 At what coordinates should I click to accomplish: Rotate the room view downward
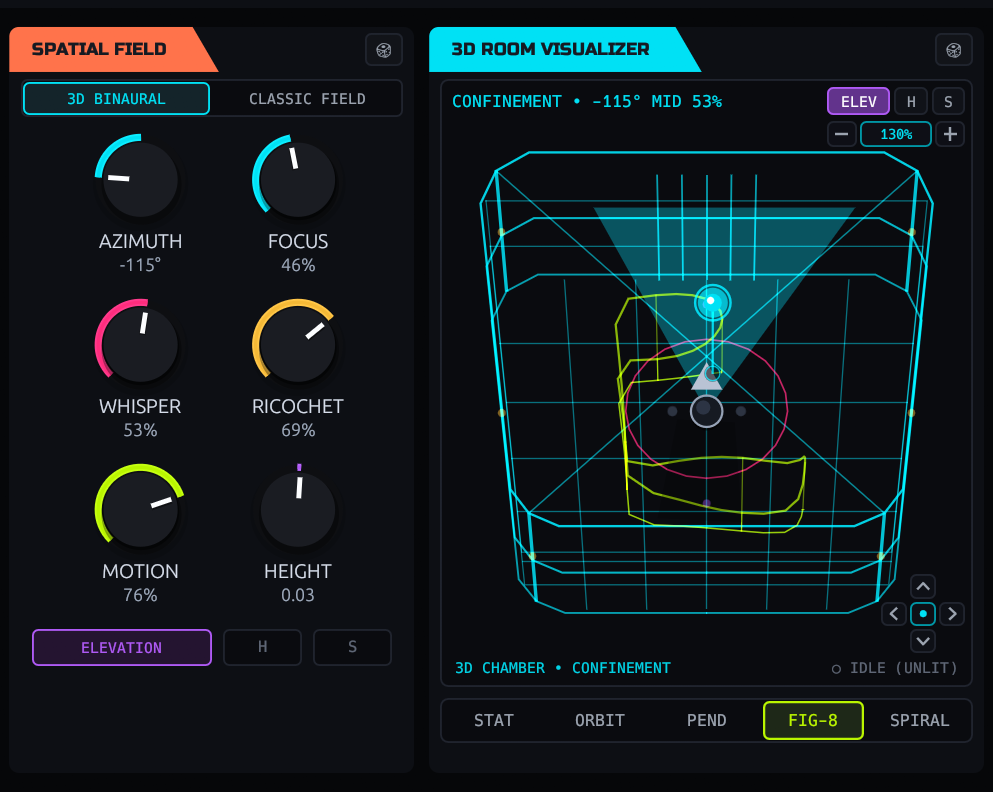coord(923,641)
